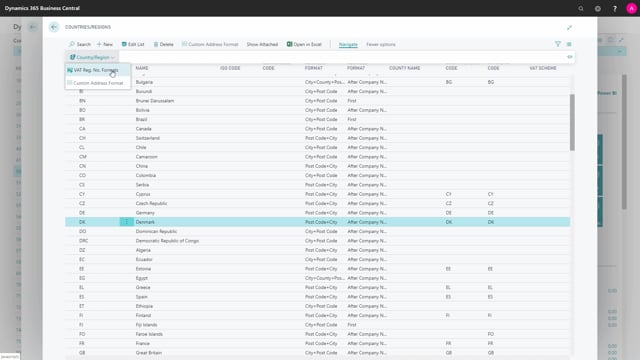Click the list's vertical scrollbar thumb

point(572,122)
